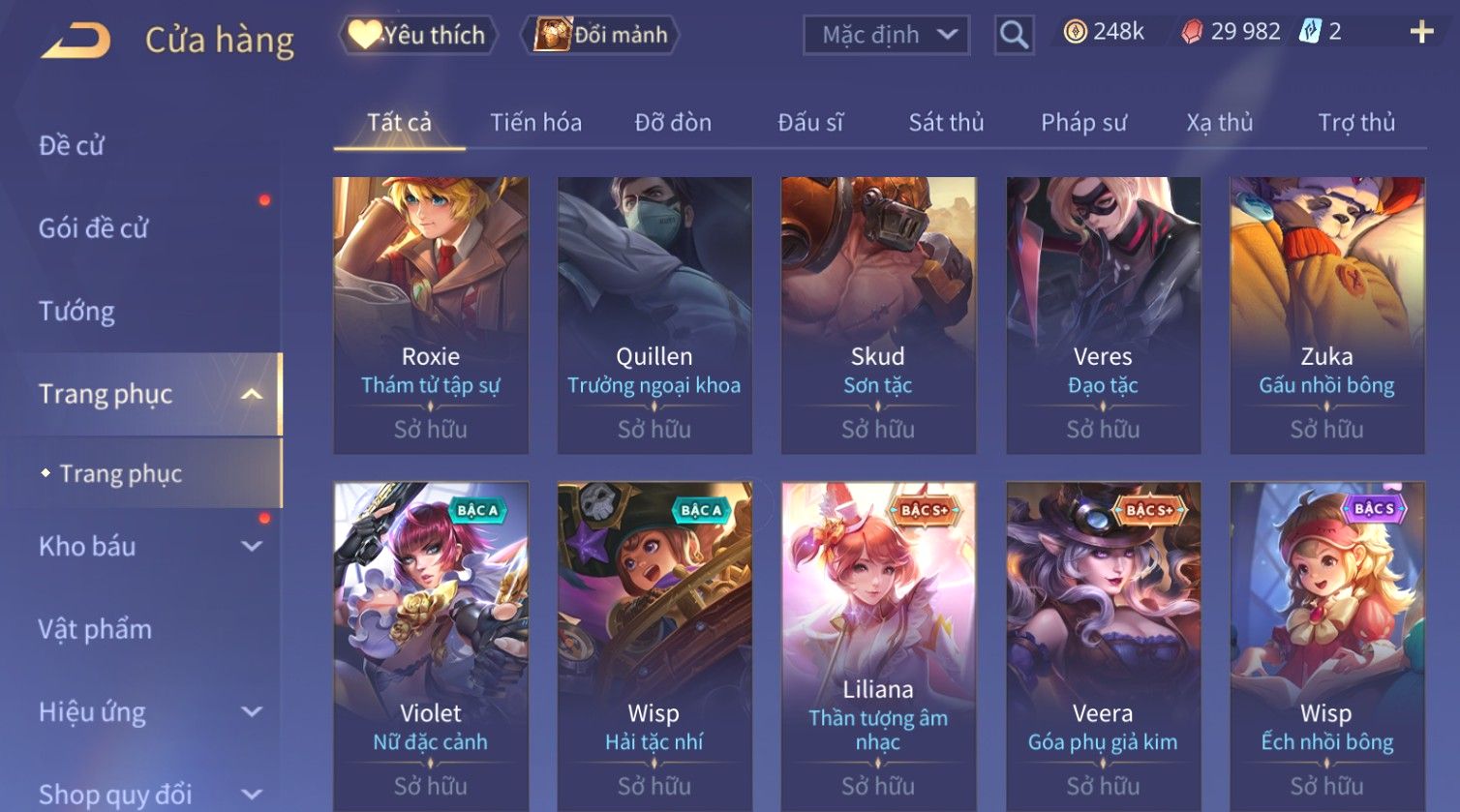Switch to the Sát thủ tab
The height and width of the screenshot is (812, 1460).
tap(946, 123)
